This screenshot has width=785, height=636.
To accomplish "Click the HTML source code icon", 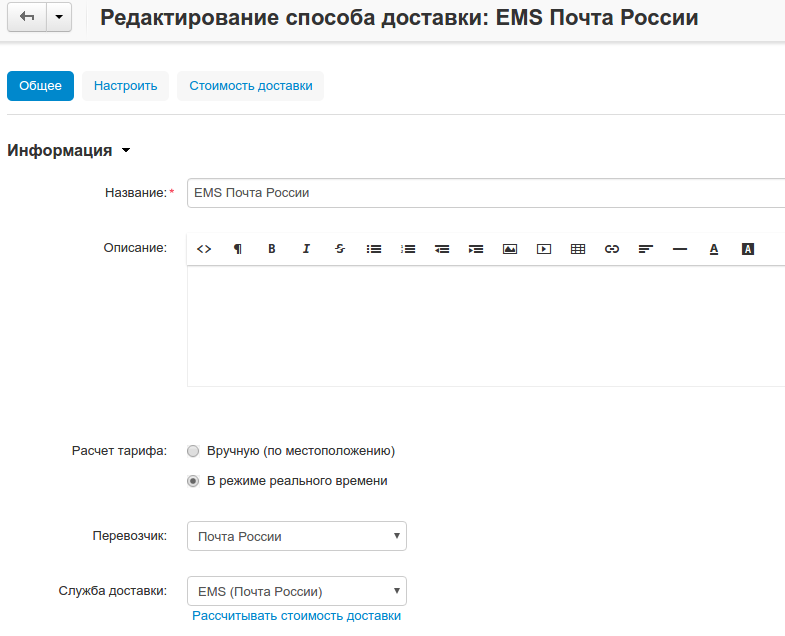I will click(204, 249).
